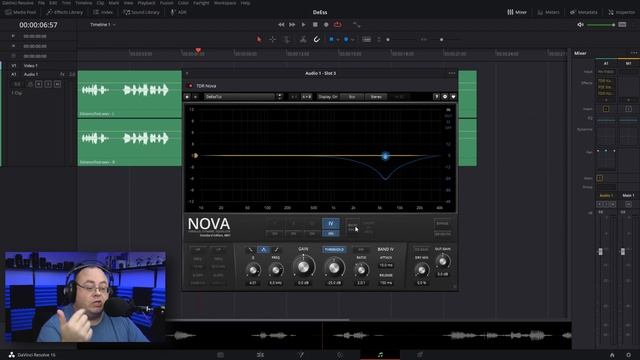Click the RATIO knob
The image size is (640, 360).
(361, 269)
